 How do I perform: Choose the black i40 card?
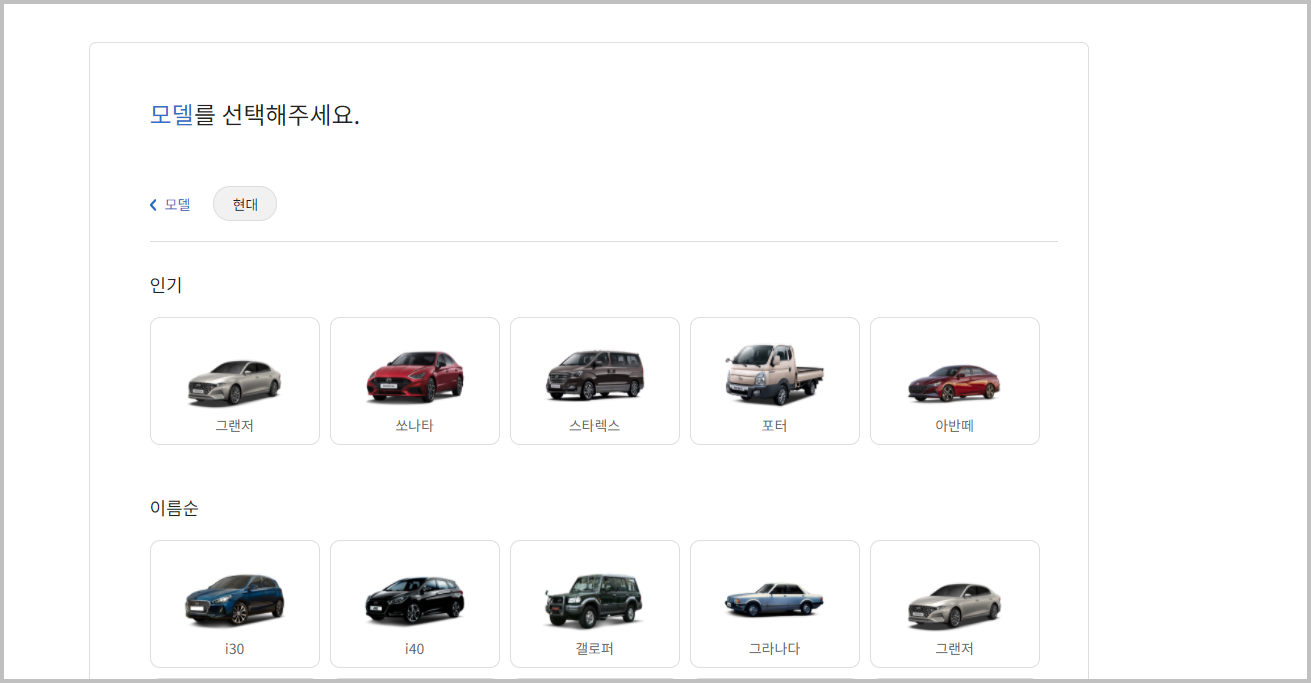[x=415, y=604]
